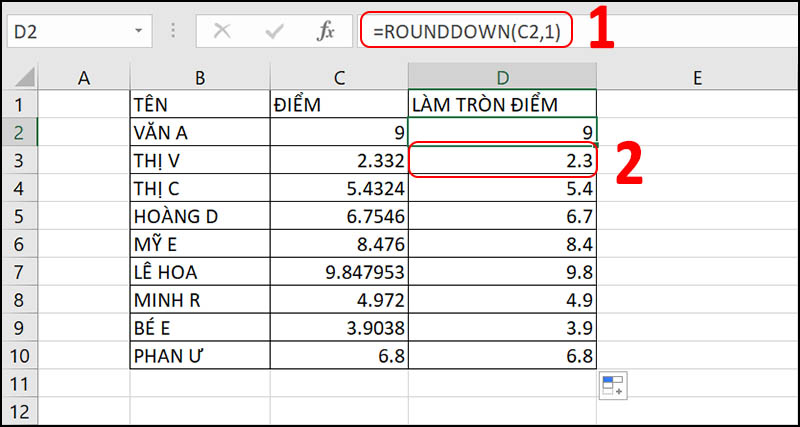This screenshot has height=427, width=800.
Task: Open the Insert Function fx dialog
Action: click(x=325, y=32)
